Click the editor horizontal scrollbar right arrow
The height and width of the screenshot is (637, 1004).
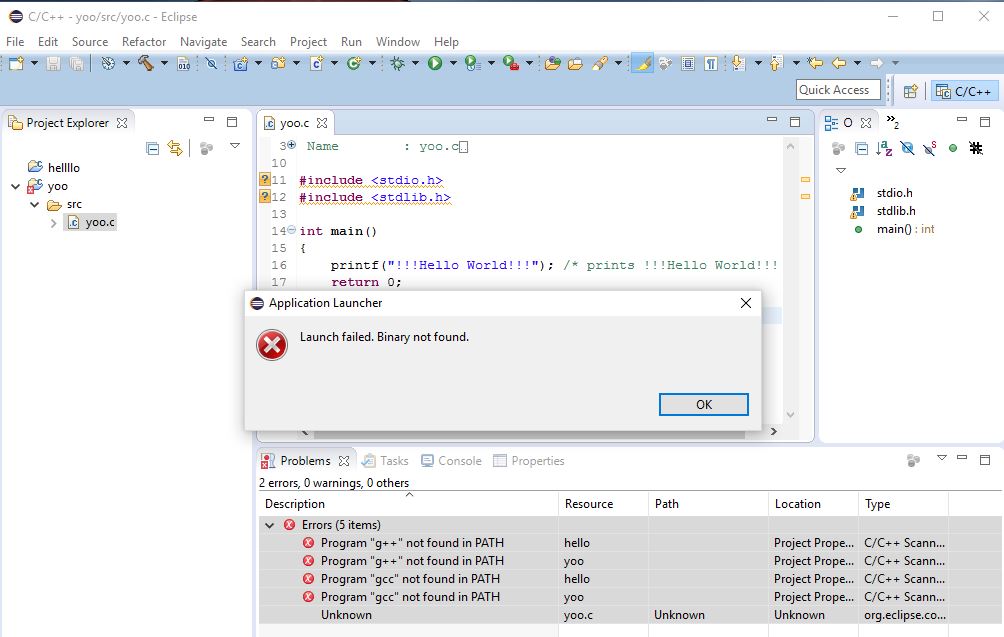(773, 431)
